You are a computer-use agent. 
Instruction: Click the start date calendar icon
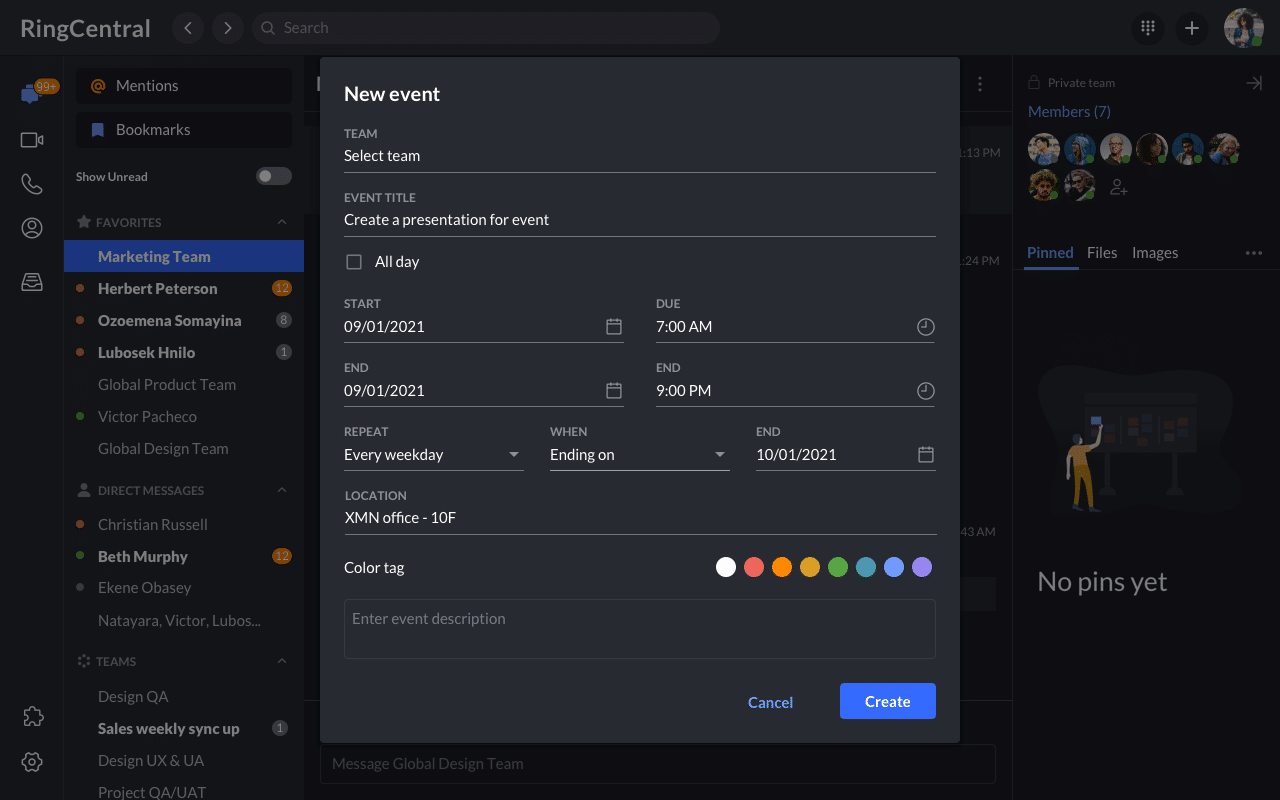[614, 327]
